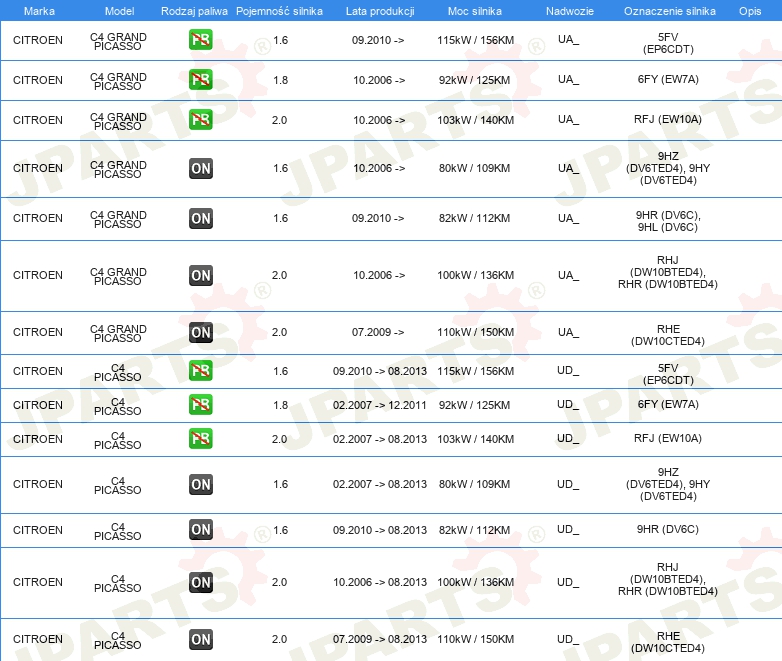Select '07.2009 ->' production date cell
Screen dimensions: 782x661
click(378, 332)
